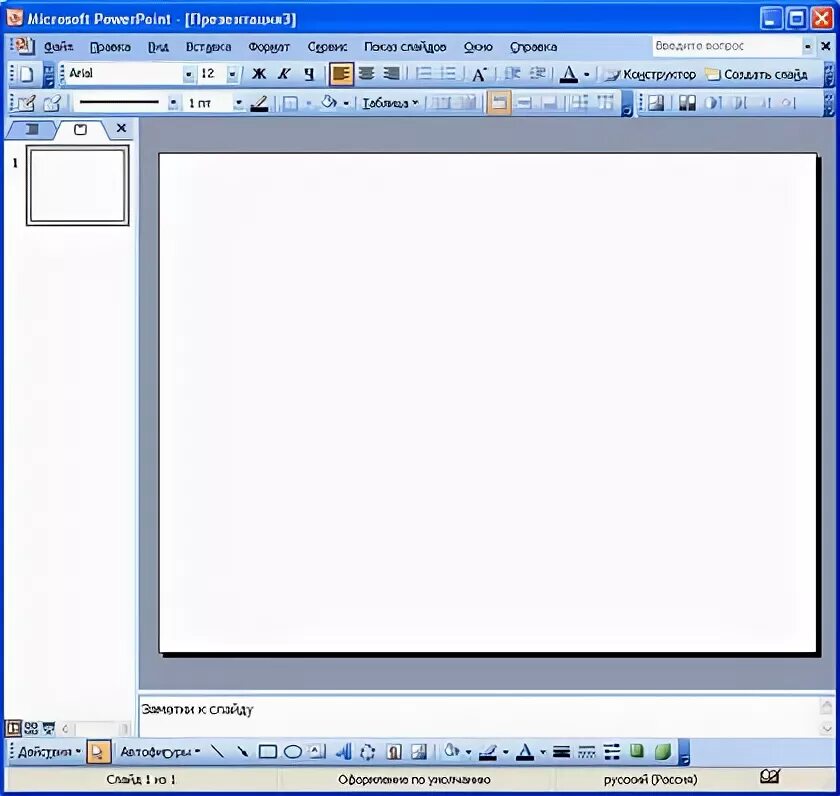
Task: Switch to the Outline tab in side pane
Action: pyautogui.click(x=32, y=129)
